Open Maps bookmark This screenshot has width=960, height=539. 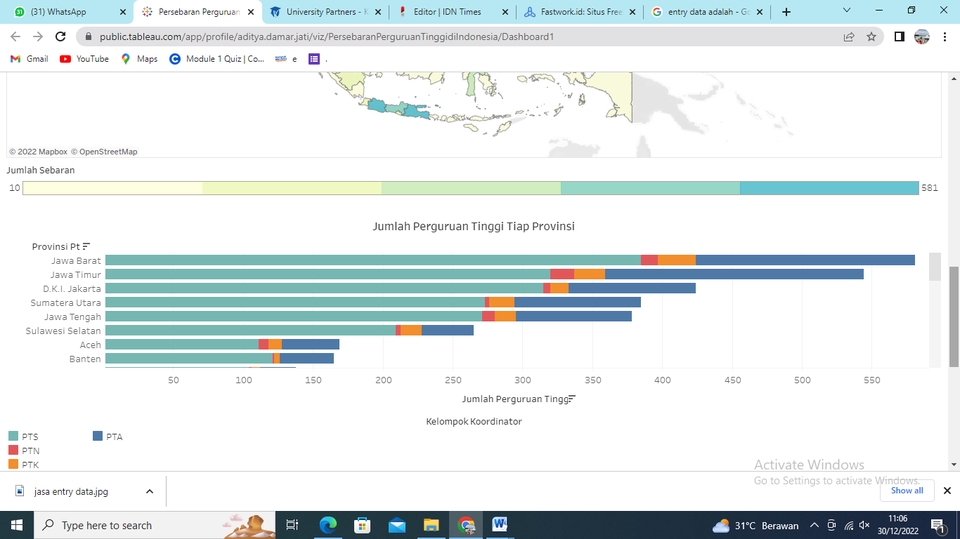pos(140,59)
